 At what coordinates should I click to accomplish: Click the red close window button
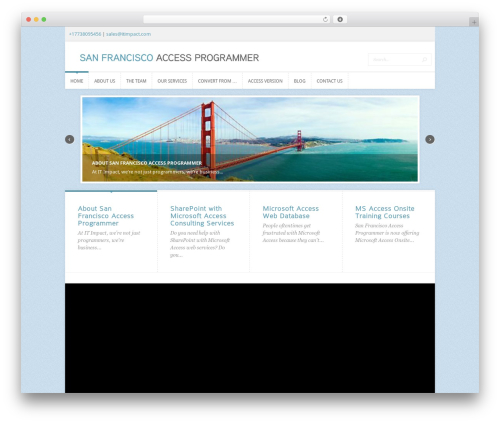point(29,19)
